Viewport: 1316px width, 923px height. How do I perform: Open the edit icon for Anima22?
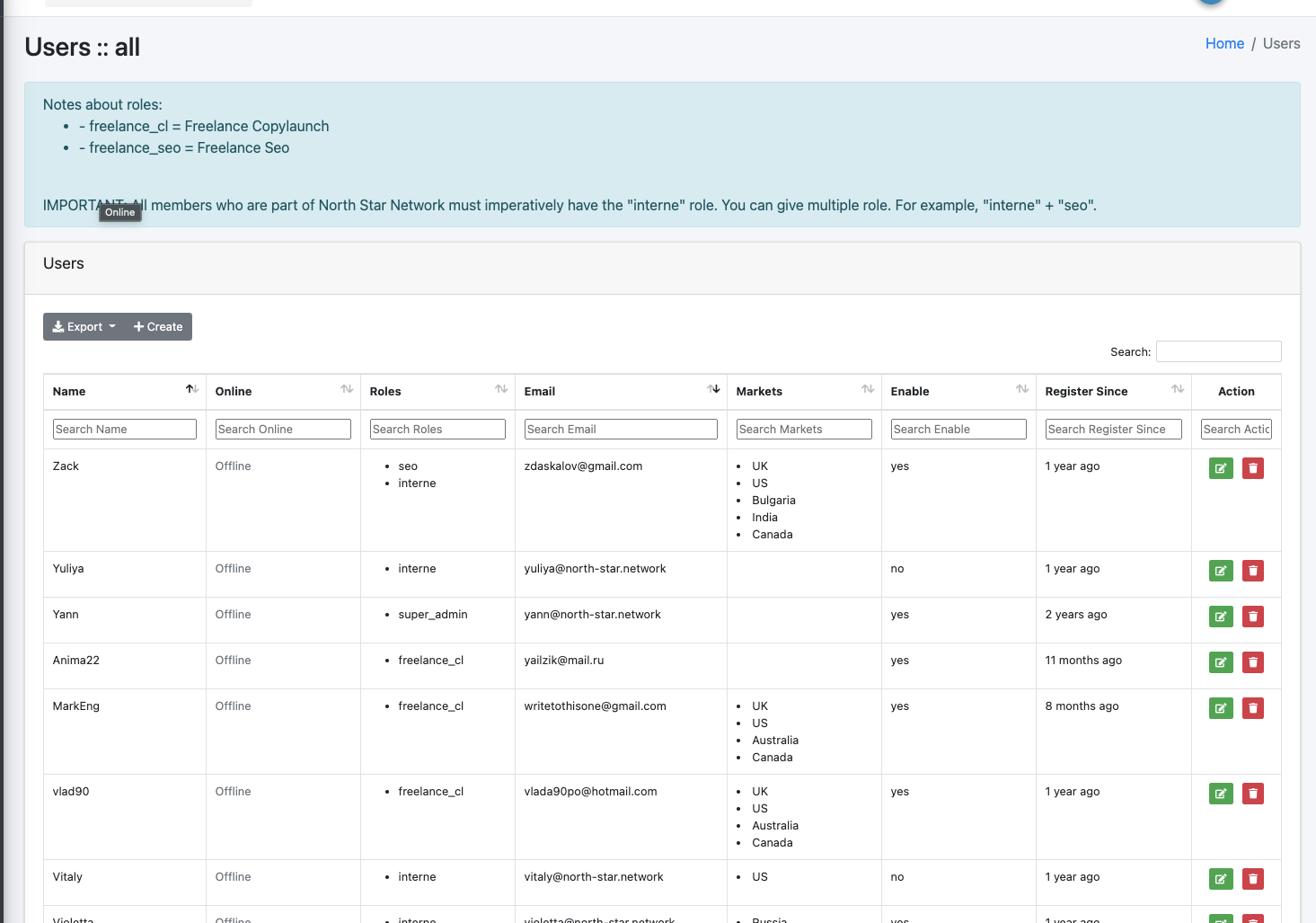1221,662
